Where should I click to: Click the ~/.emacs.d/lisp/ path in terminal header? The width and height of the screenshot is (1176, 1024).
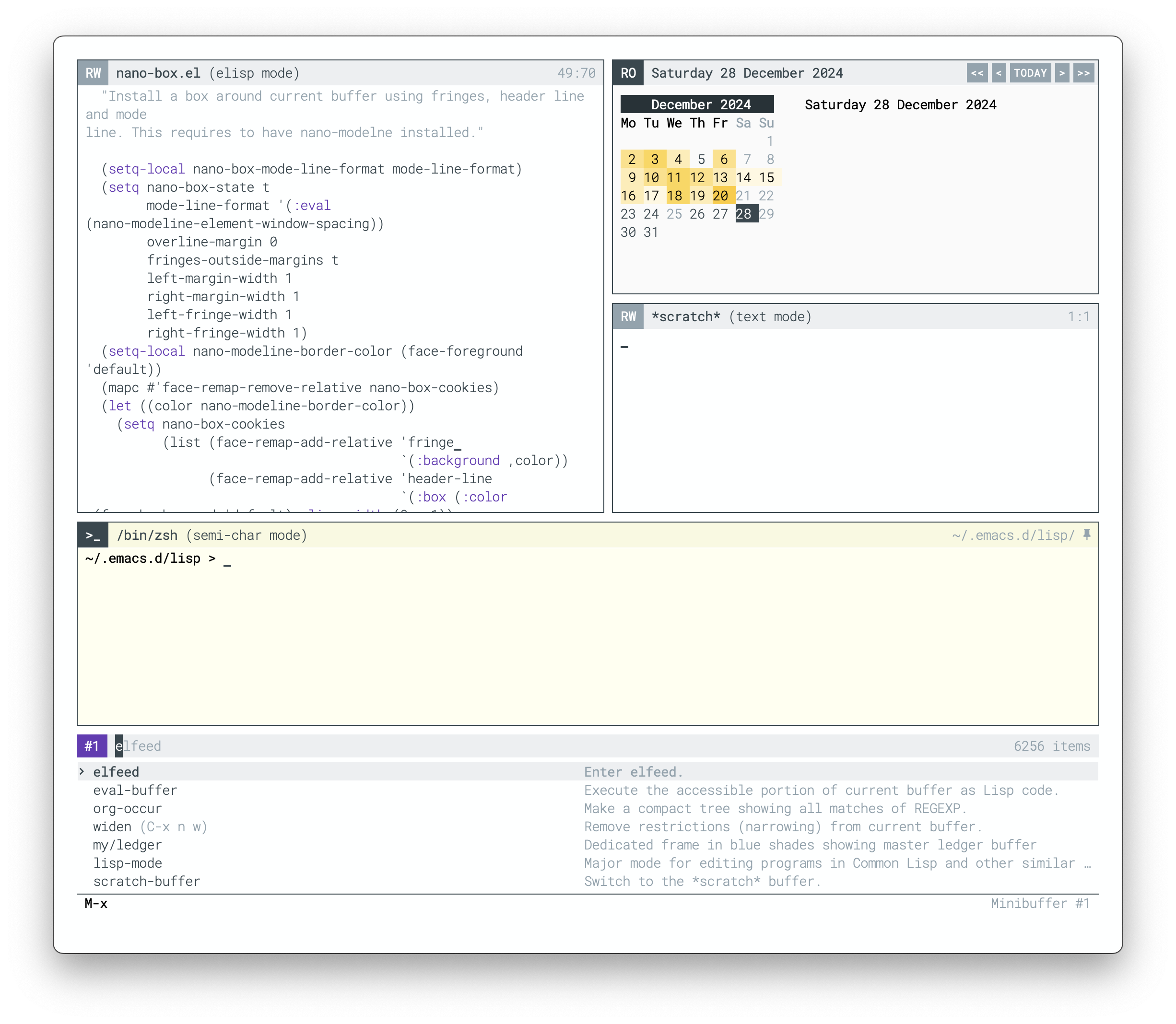(x=1012, y=535)
